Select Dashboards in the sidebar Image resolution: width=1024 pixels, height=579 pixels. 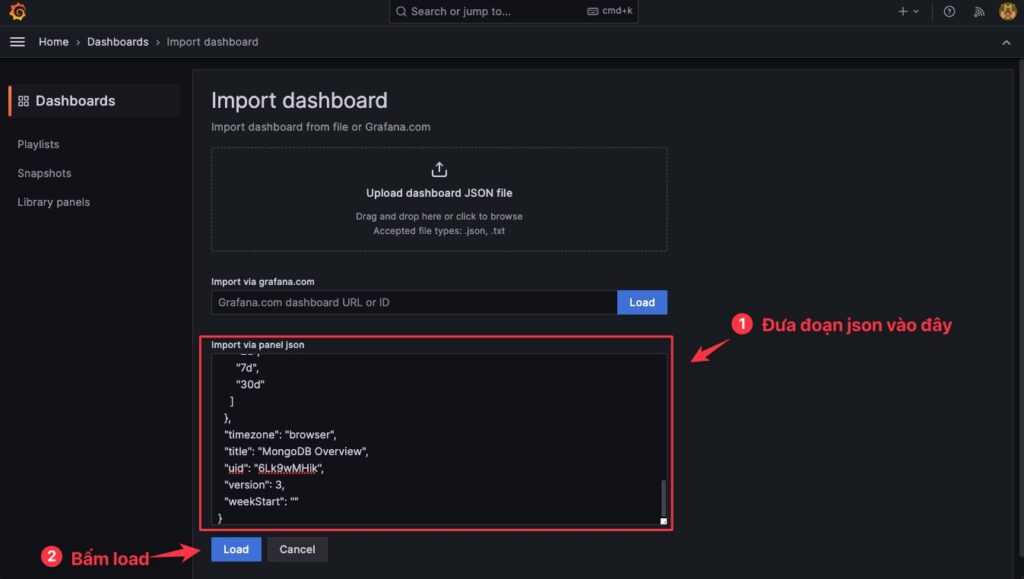tap(95, 101)
